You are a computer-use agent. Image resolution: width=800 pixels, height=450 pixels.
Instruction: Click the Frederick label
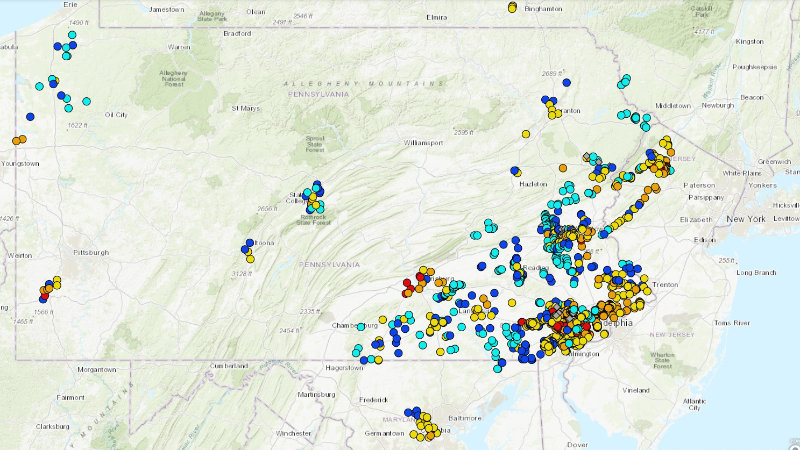(x=373, y=400)
